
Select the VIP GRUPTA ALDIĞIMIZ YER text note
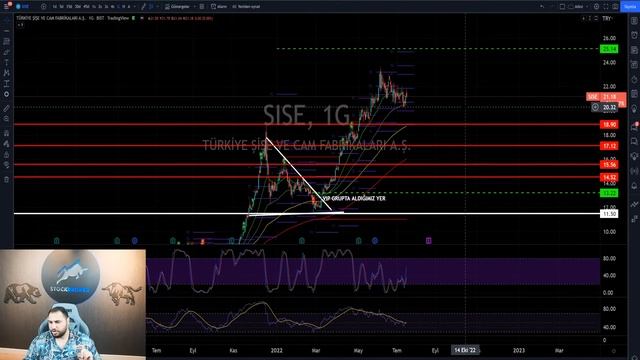354,198
